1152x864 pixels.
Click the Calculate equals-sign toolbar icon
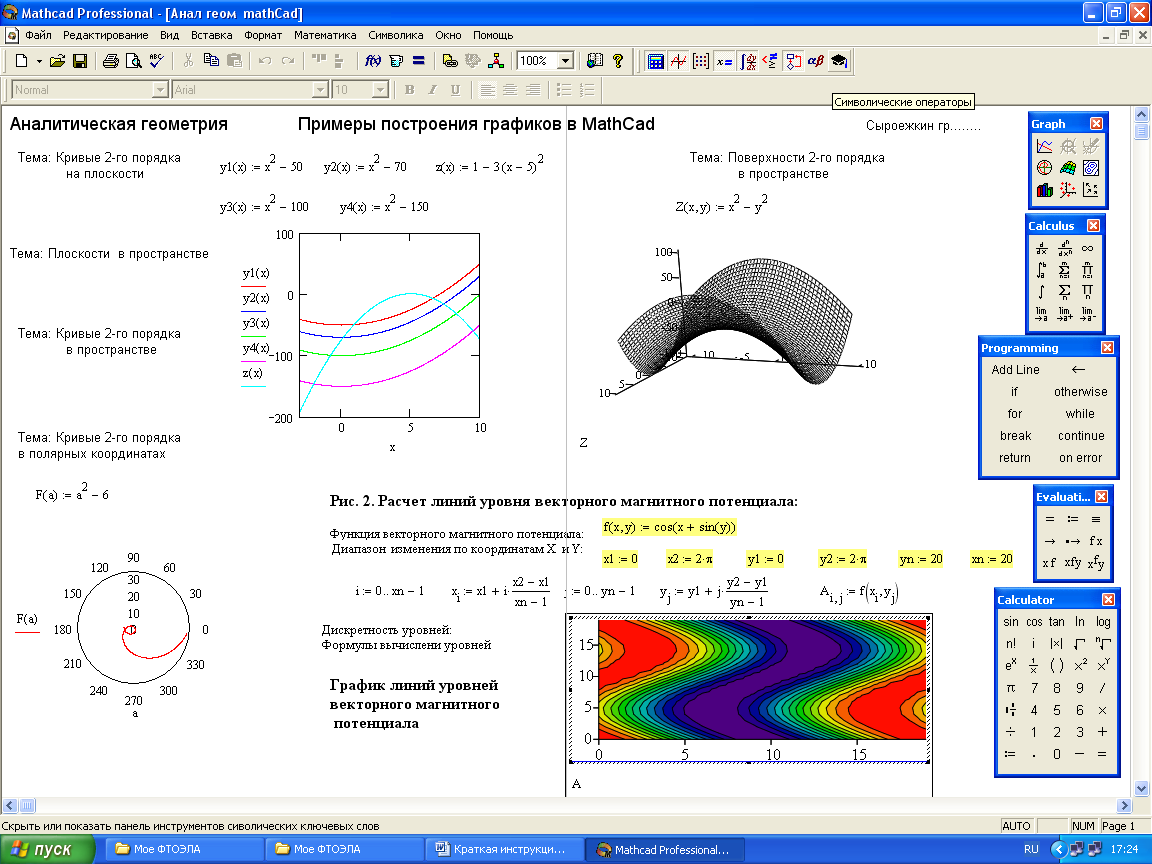(x=418, y=61)
